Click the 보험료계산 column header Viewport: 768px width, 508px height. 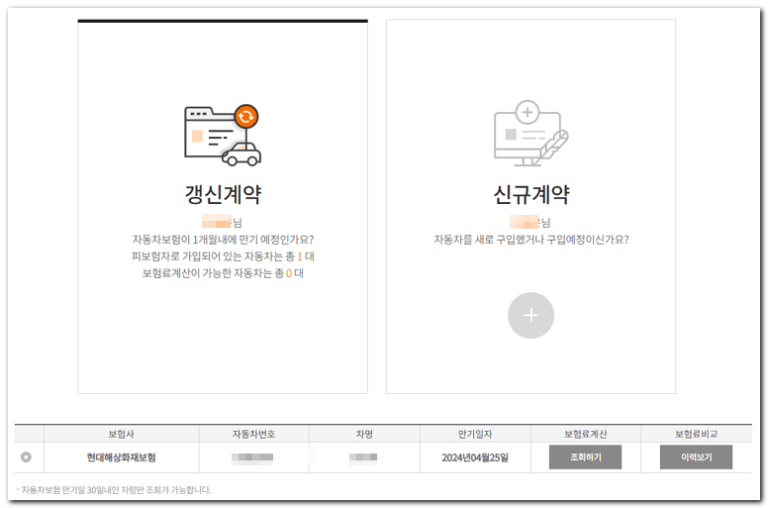[585, 434]
